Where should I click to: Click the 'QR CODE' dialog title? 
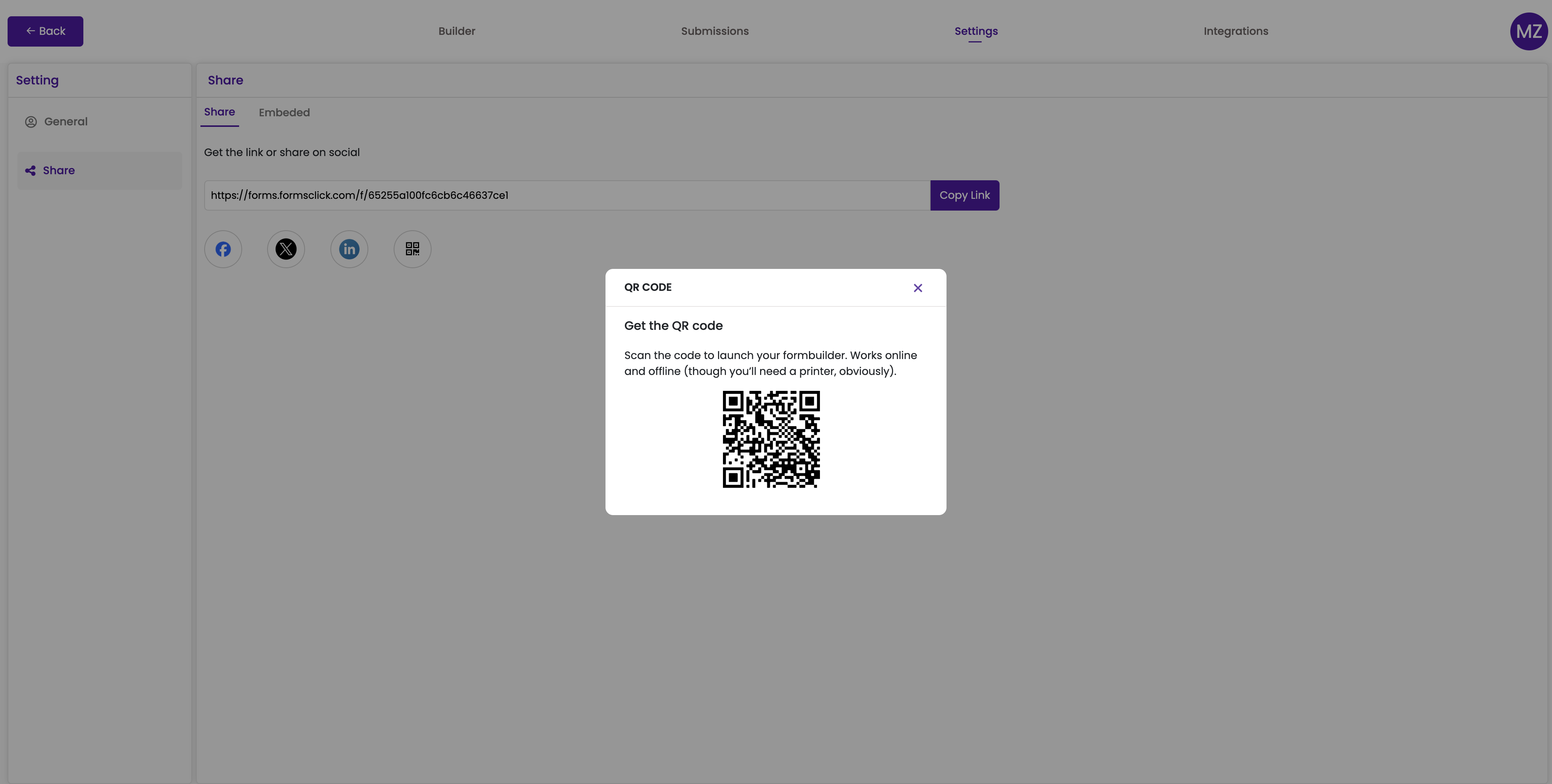click(x=648, y=287)
